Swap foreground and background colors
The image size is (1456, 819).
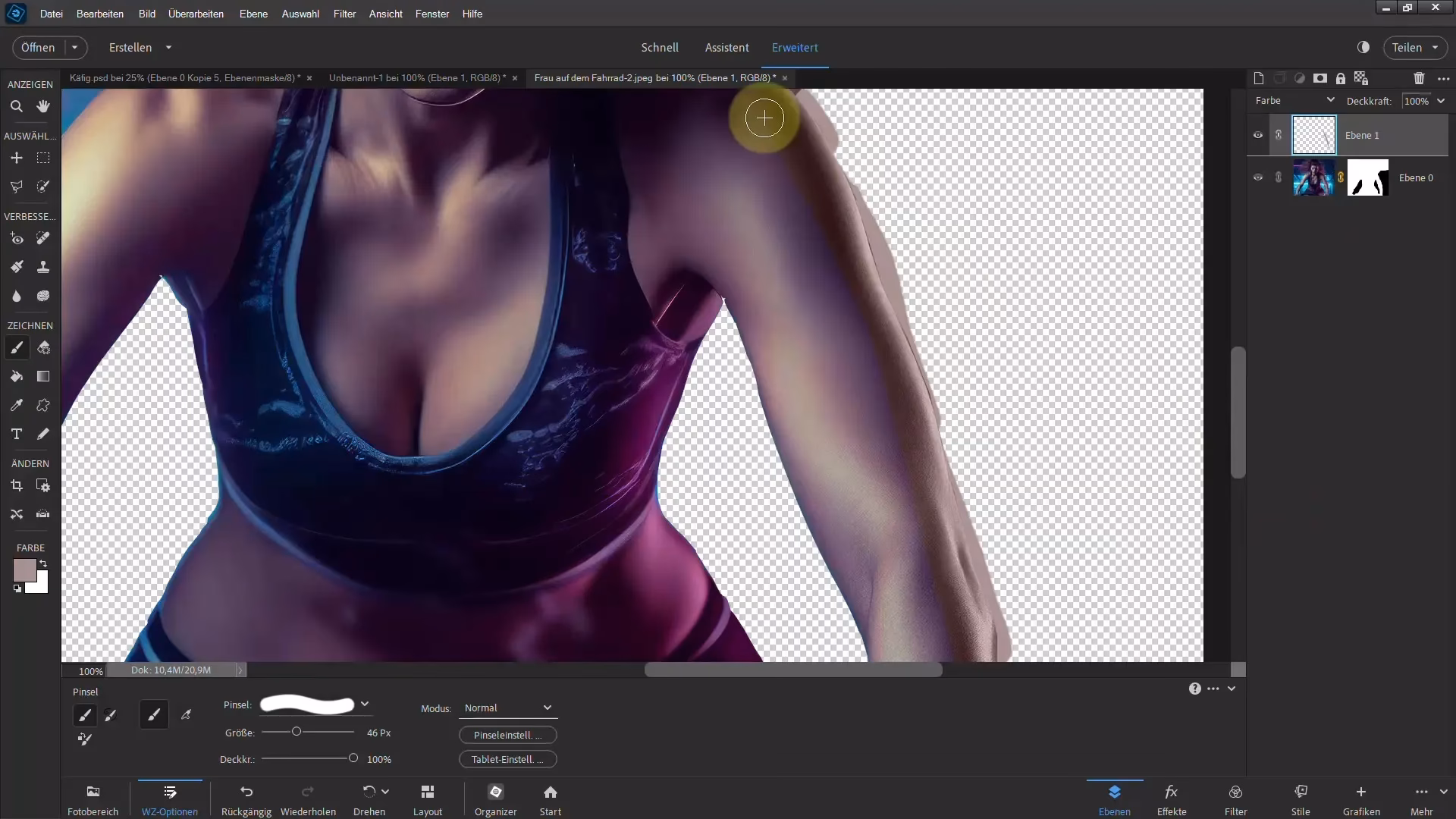tap(43, 563)
